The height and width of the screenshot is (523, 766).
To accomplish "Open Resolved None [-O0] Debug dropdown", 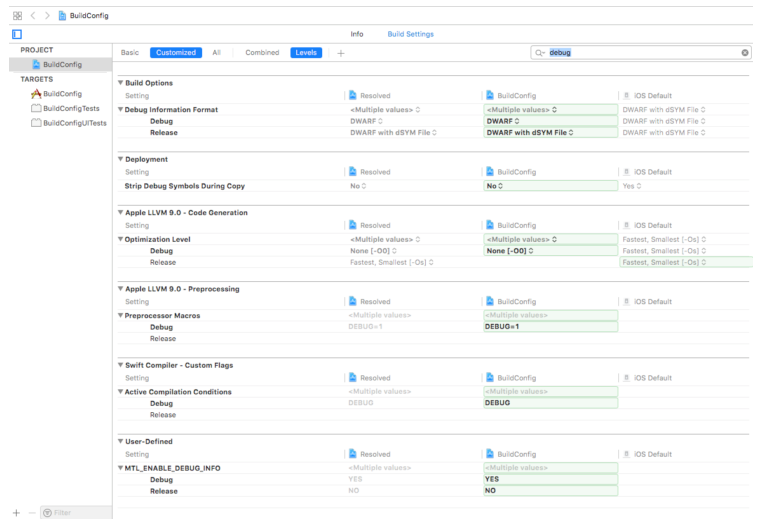I will point(373,251).
